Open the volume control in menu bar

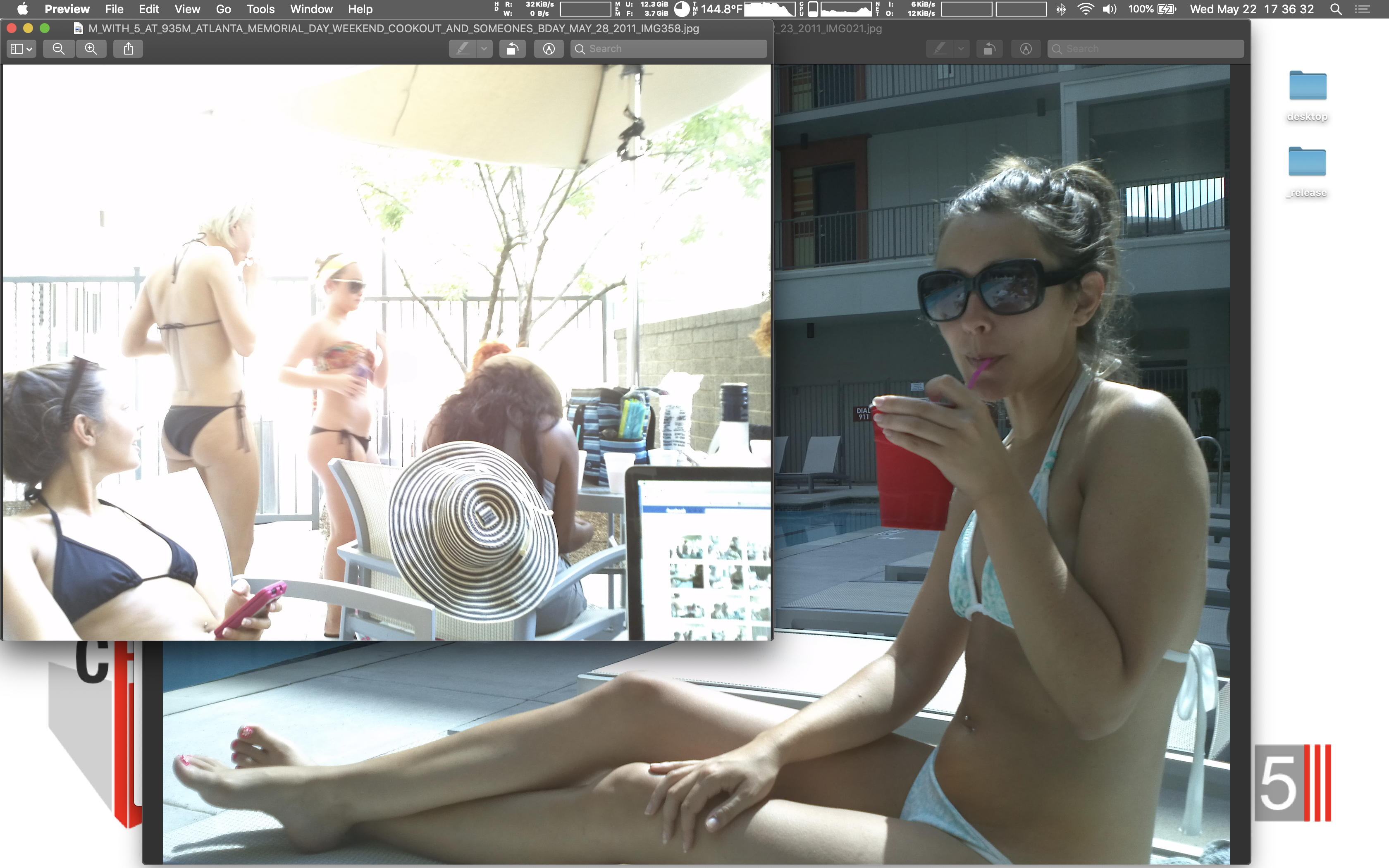[x=1109, y=9]
